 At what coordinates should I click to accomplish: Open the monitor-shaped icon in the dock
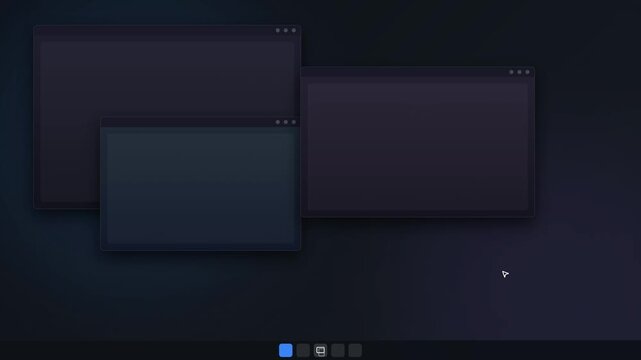[320, 350]
